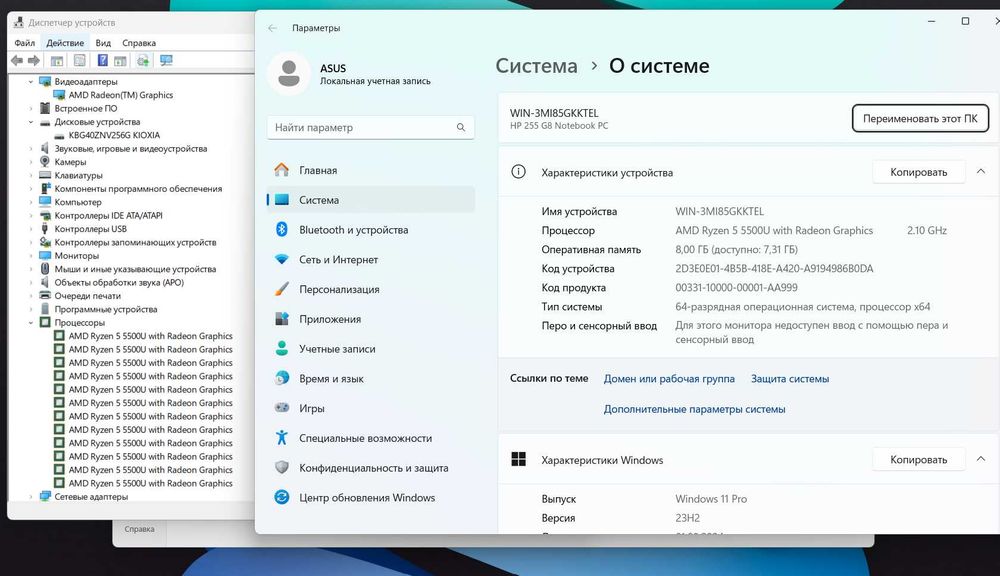1000x576 pixels.
Task: Click the back arrow in Параметры window
Action: pos(272,28)
